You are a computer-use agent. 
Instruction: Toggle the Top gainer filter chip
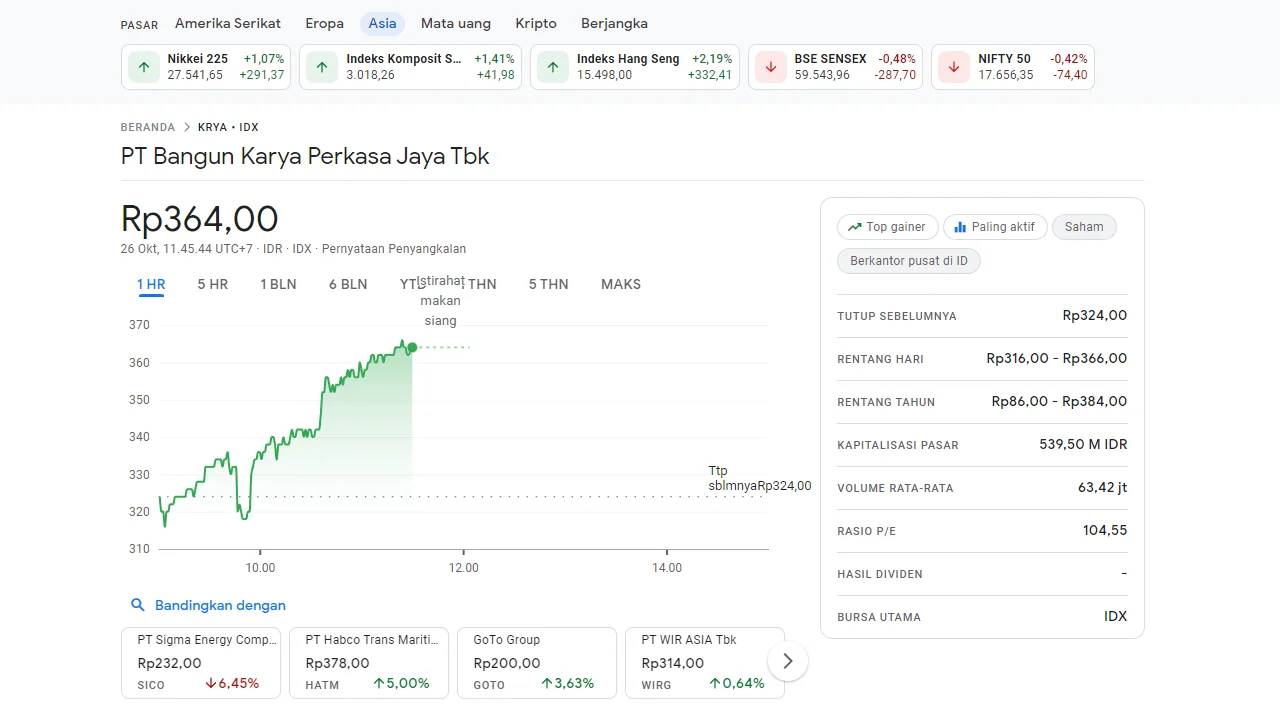click(x=887, y=227)
